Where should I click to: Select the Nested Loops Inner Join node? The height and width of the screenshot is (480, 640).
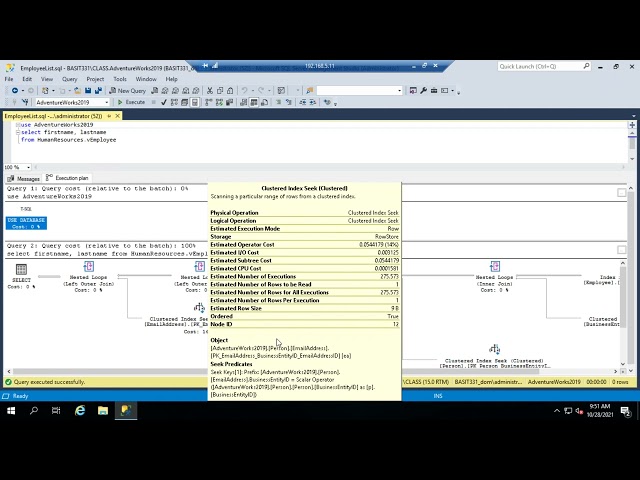pyautogui.click(x=494, y=277)
